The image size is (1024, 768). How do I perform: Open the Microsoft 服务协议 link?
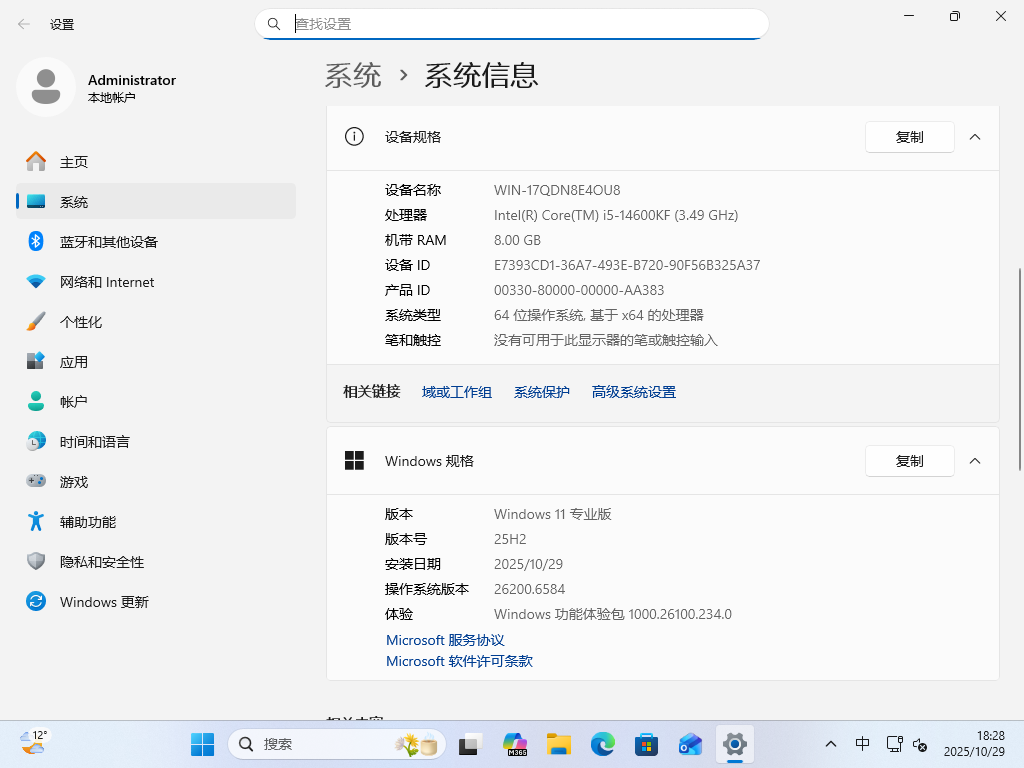pyautogui.click(x=444, y=640)
